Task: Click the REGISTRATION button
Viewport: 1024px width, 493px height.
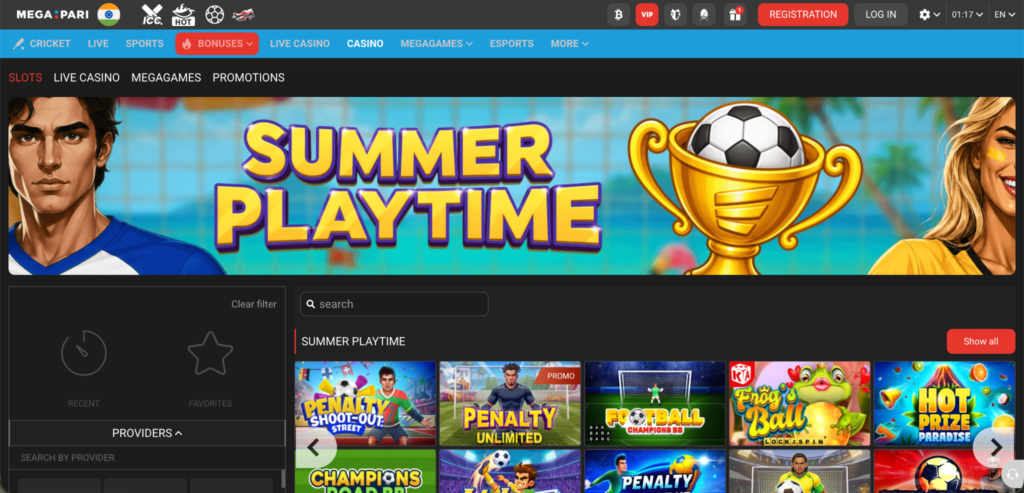Action: [803, 14]
